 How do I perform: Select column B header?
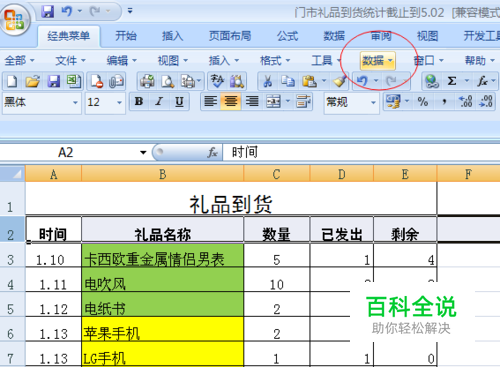[162, 174]
